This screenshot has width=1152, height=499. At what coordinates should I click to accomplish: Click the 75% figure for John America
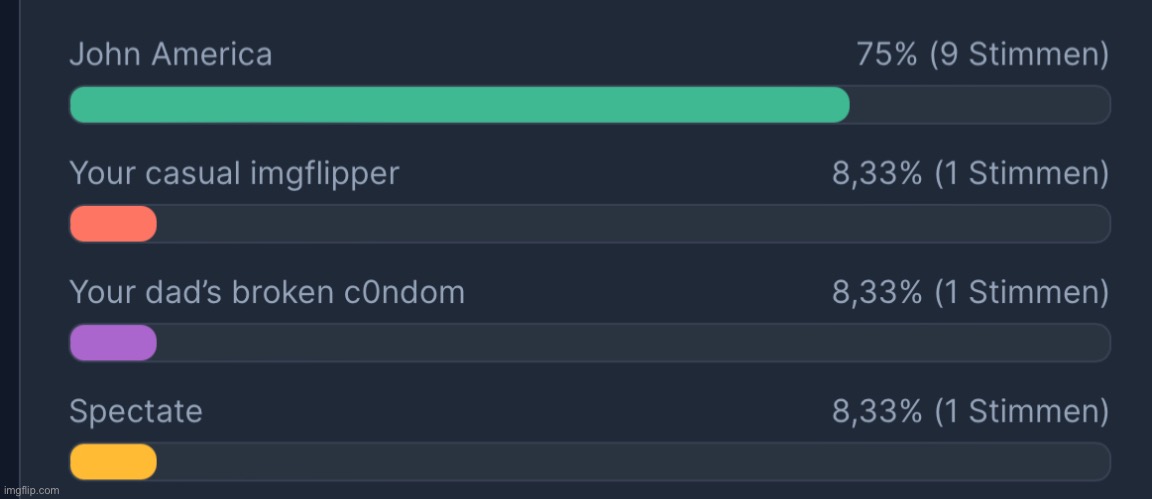click(886, 54)
